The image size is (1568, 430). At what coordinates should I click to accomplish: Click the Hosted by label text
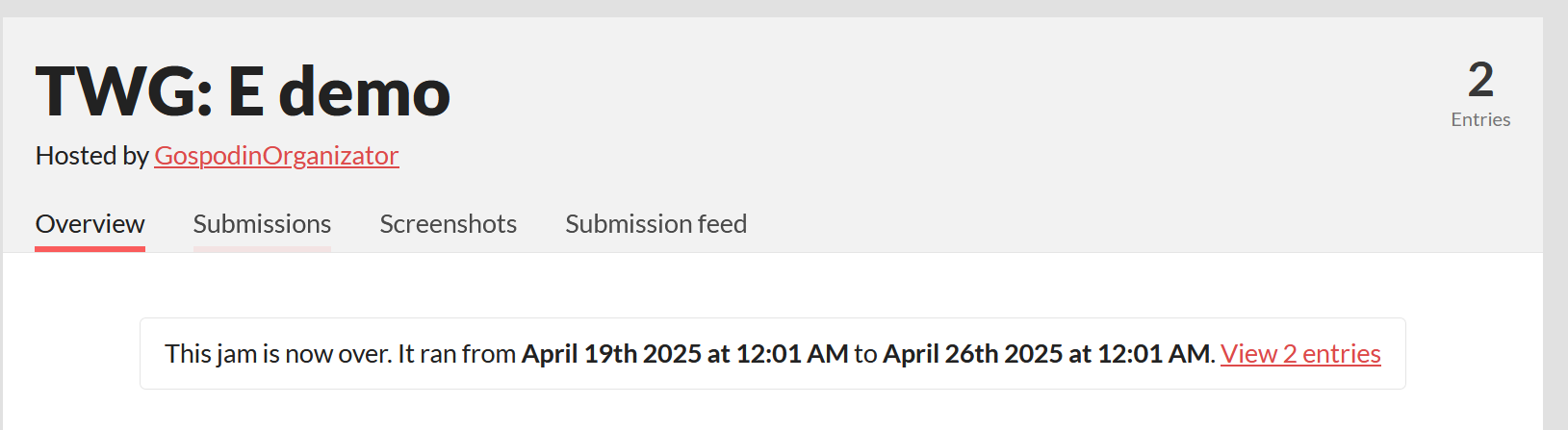pos(91,156)
